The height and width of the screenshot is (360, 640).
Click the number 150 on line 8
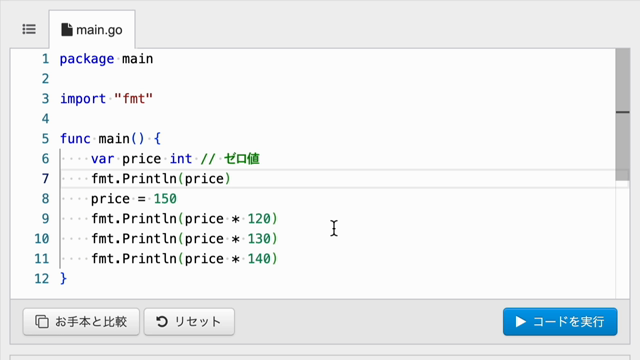click(165, 199)
